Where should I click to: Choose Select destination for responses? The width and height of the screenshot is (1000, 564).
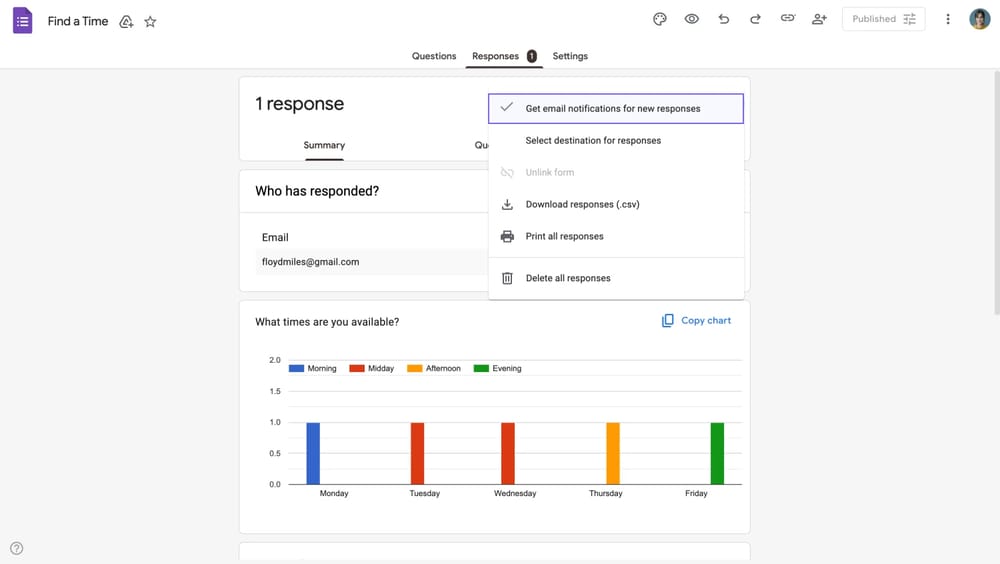pos(593,141)
